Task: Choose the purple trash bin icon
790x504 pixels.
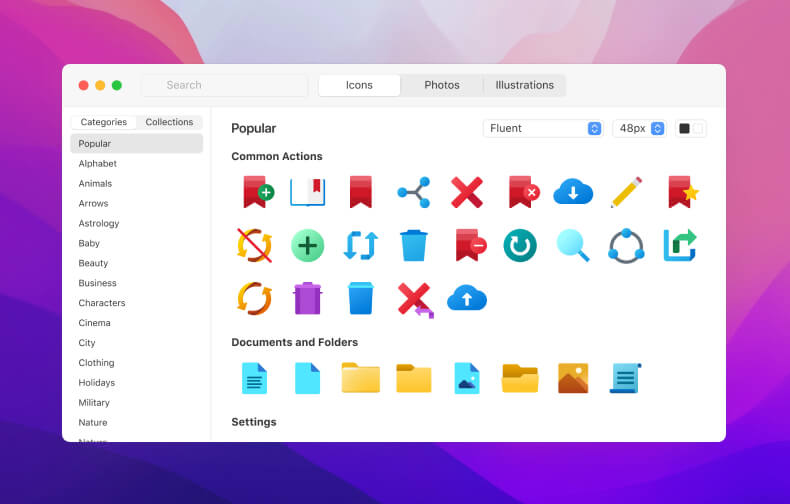Action: [307, 298]
